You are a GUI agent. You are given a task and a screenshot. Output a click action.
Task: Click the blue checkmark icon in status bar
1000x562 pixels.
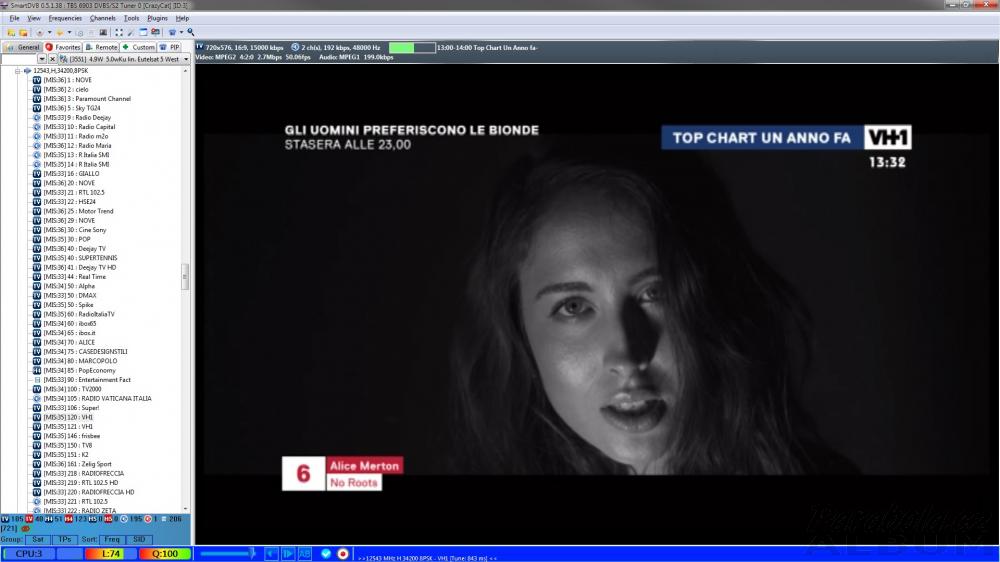(326, 554)
